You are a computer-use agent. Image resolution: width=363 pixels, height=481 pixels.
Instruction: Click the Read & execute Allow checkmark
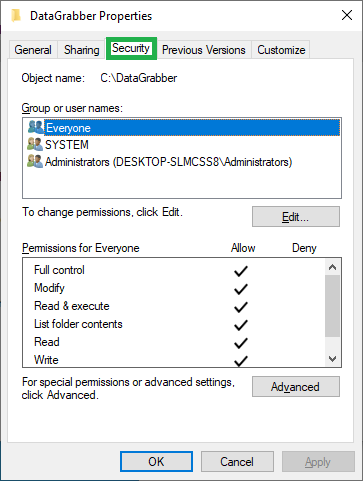coord(241,307)
